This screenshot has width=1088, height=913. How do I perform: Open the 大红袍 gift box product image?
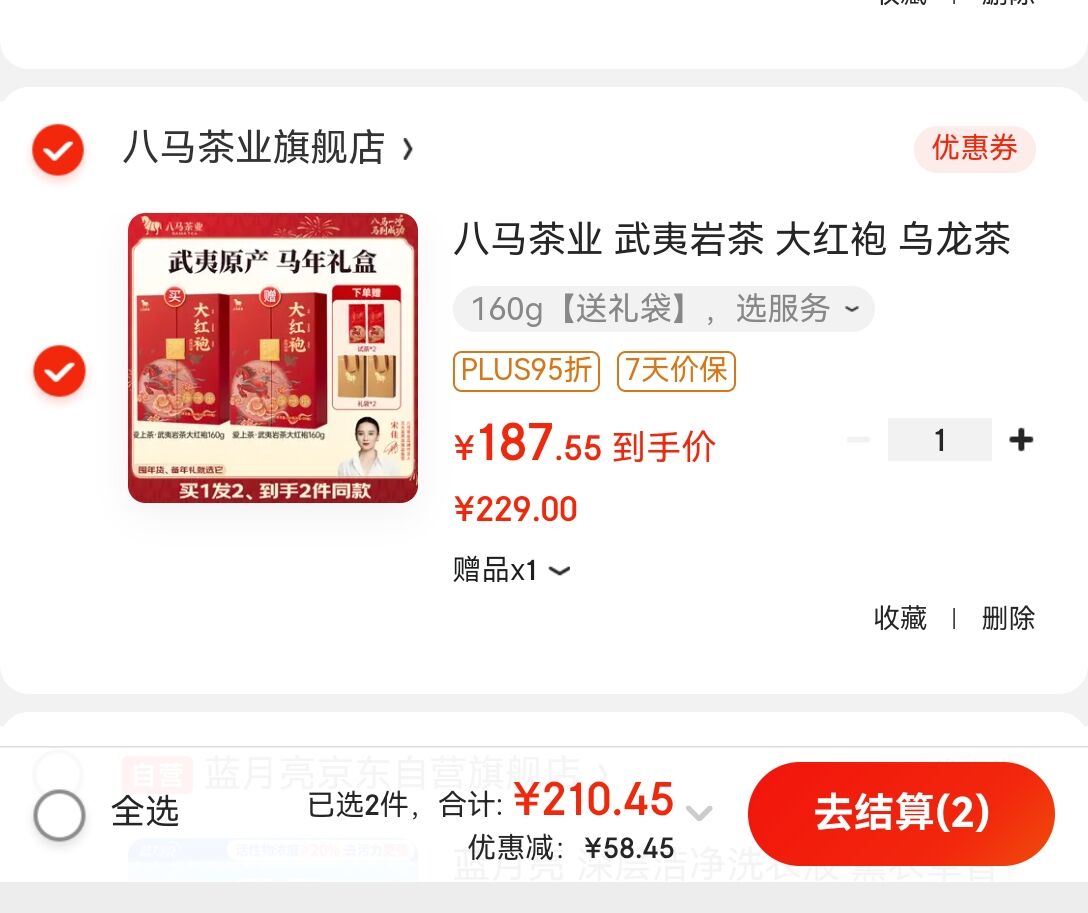(x=273, y=358)
